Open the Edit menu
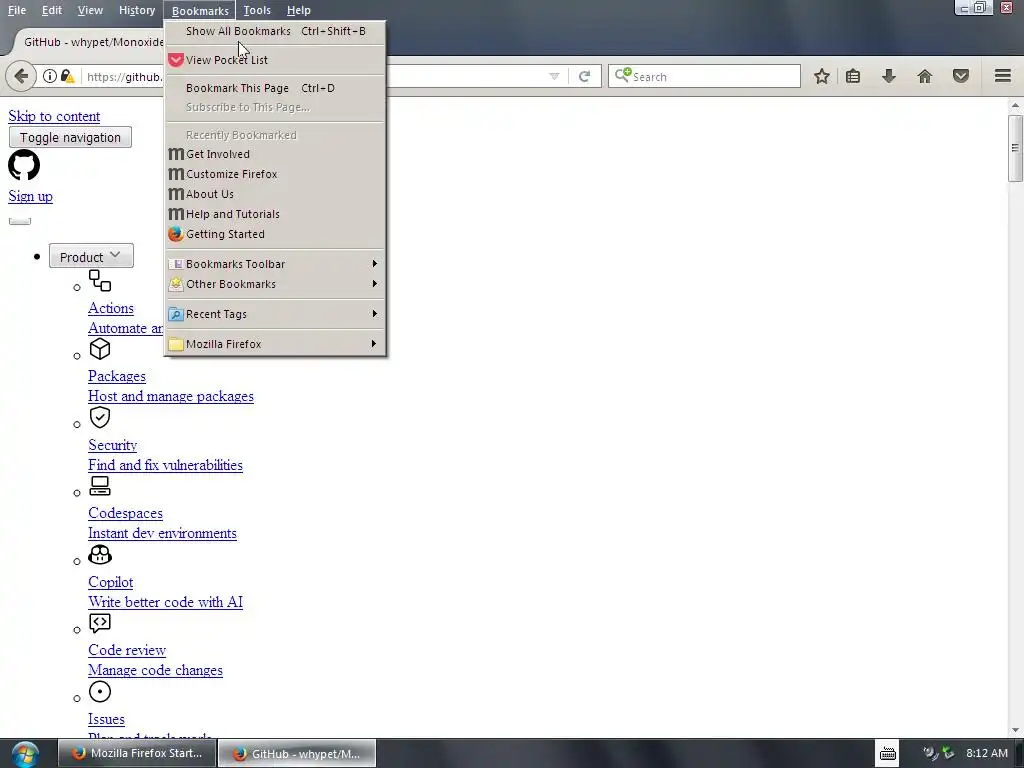The image size is (1024, 768). click(x=52, y=10)
